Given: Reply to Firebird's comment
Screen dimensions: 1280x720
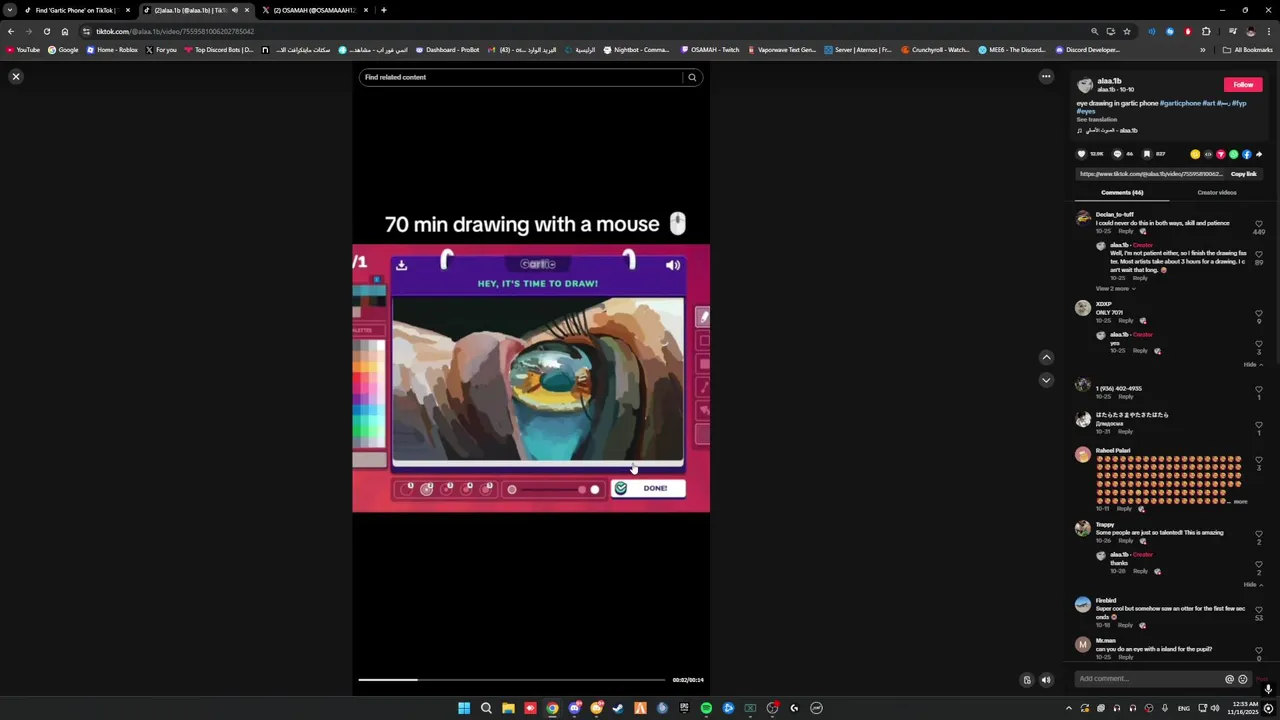Looking at the screenshot, I should click(1126, 625).
